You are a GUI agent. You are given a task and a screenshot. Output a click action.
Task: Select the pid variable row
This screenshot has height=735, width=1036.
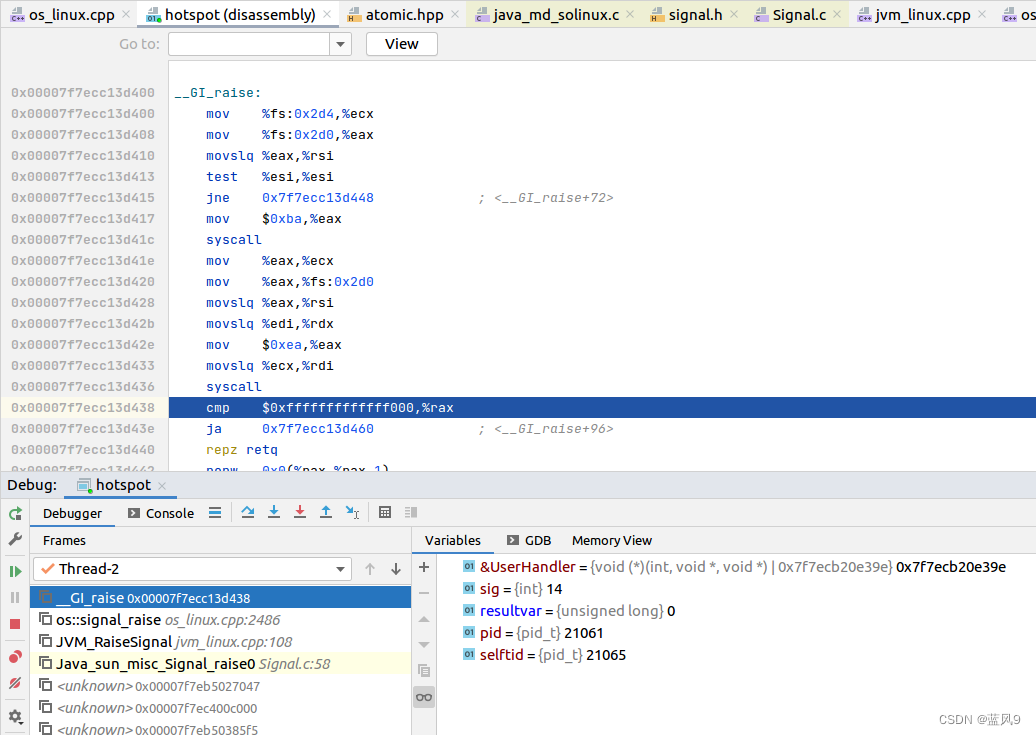pos(736,633)
